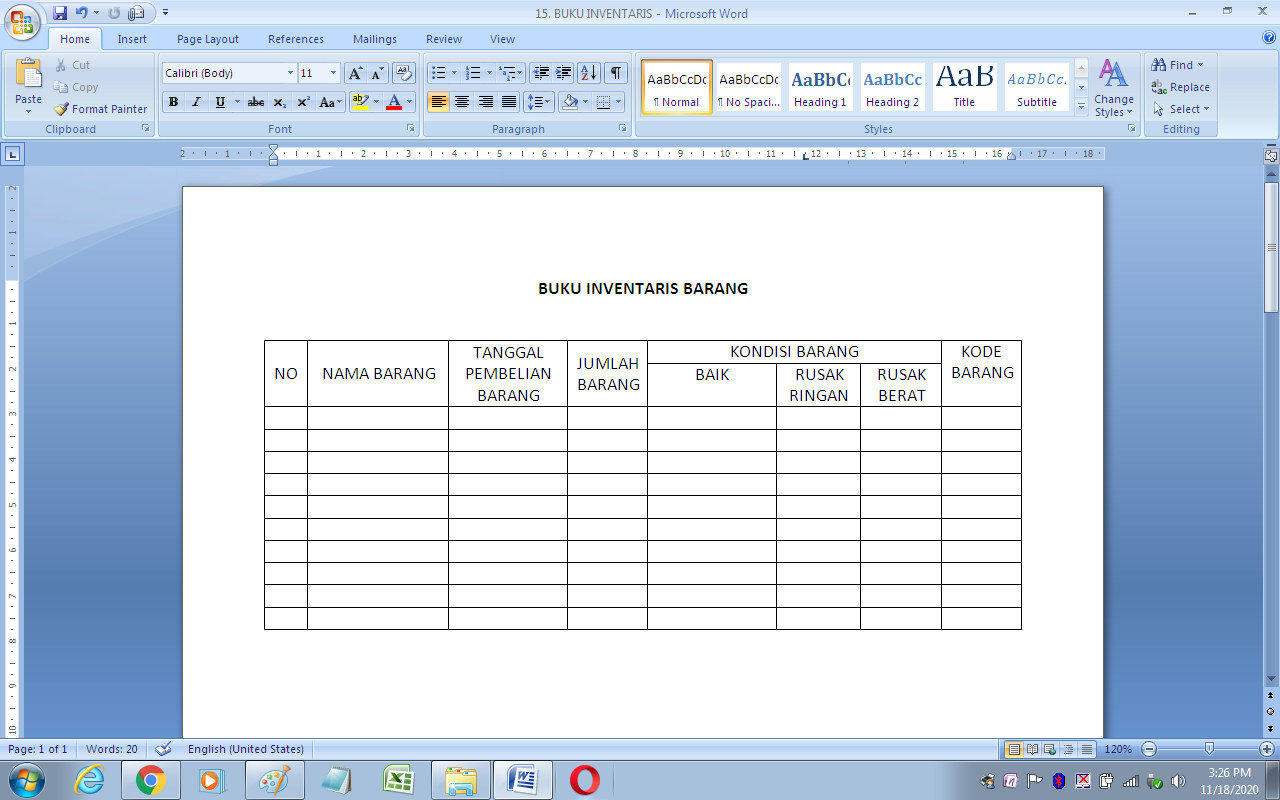Viewport: 1280px width, 800px height.
Task: Open the References tab
Action: point(296,39)
